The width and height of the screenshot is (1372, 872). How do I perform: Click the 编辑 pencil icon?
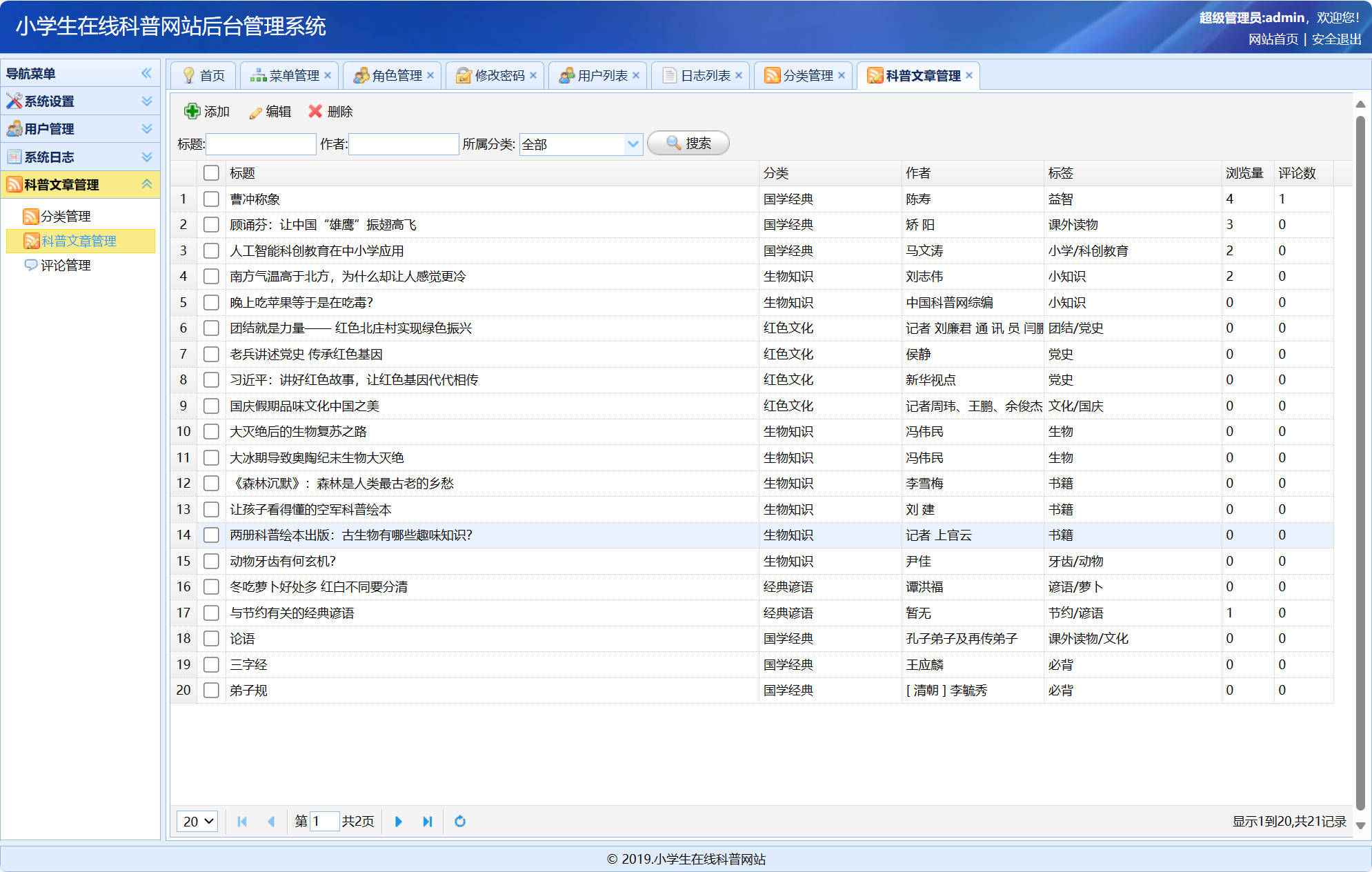pos(254,111)
